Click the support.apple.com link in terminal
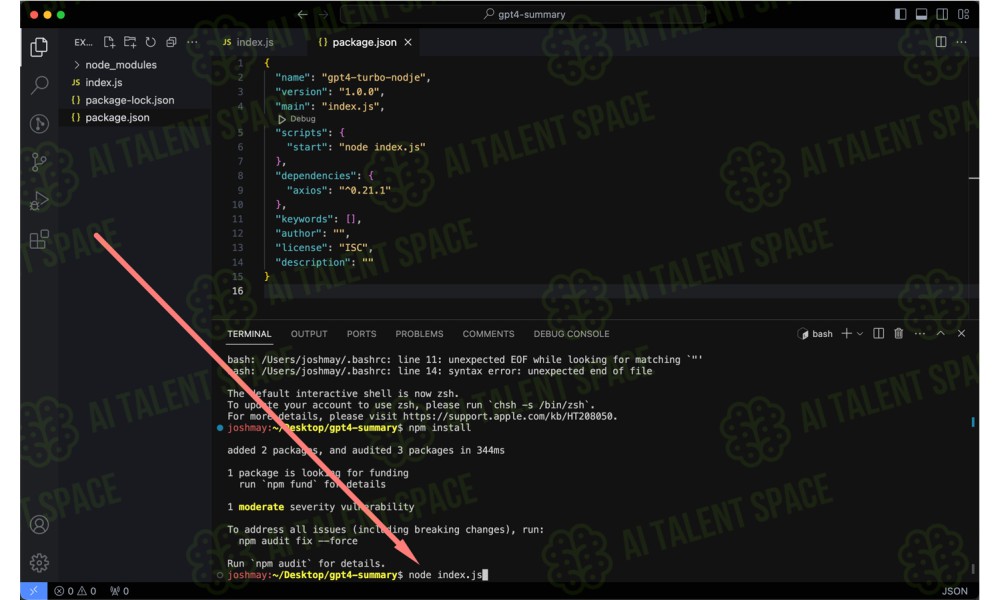This screenshot has width=1000, height=600. click(510, 416)
